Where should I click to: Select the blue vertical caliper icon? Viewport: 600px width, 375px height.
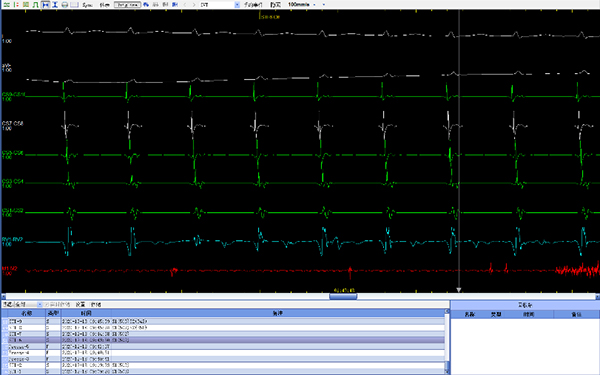tap(55, 5)
